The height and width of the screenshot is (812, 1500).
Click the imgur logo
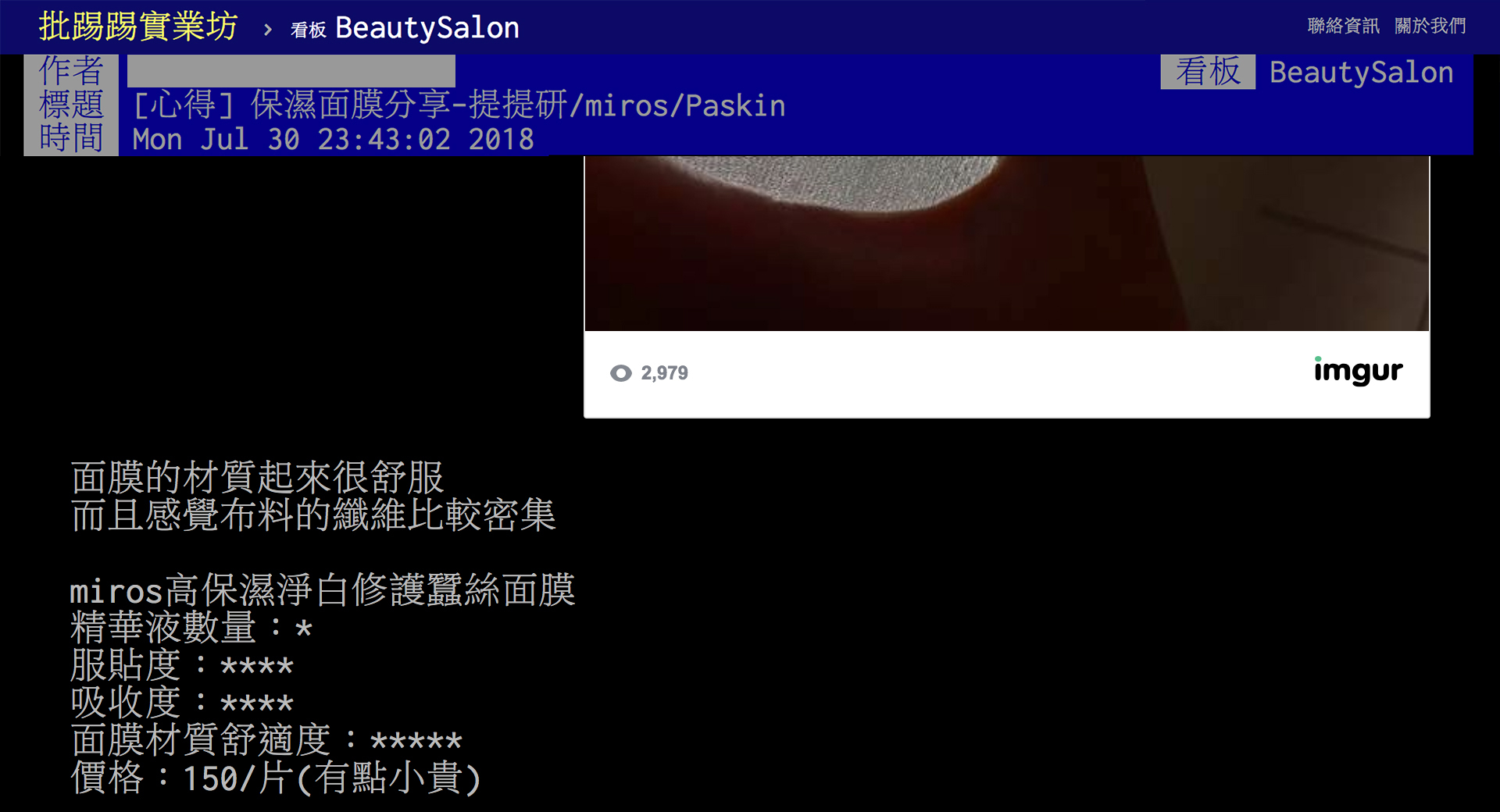click(x=1358, y=372)
